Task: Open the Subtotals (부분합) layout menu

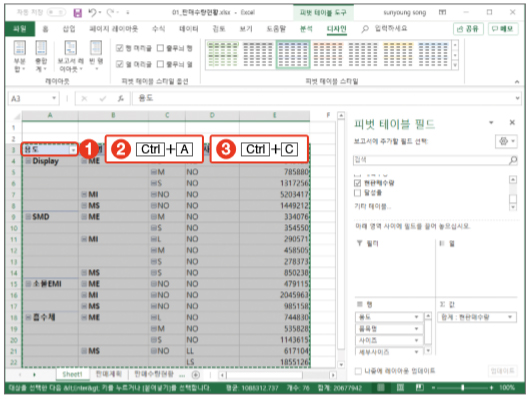Action: pyautogui.click(x=20, y=56)
